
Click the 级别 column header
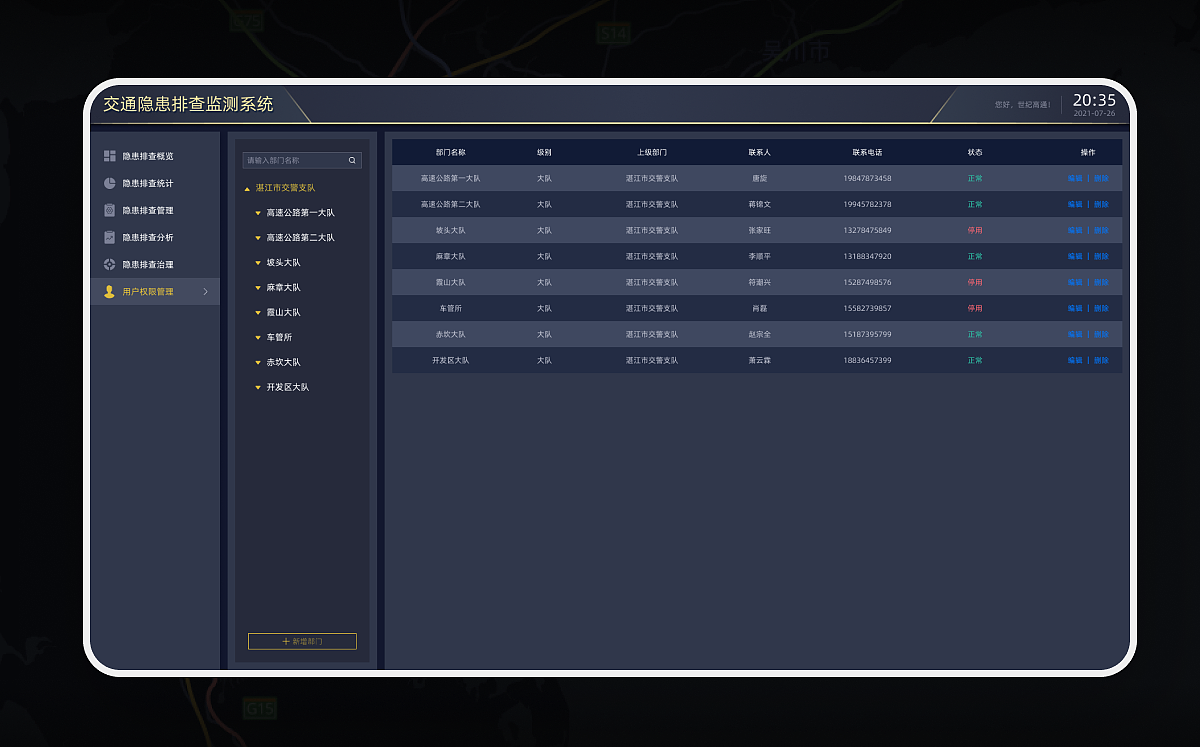click(544, 152)
